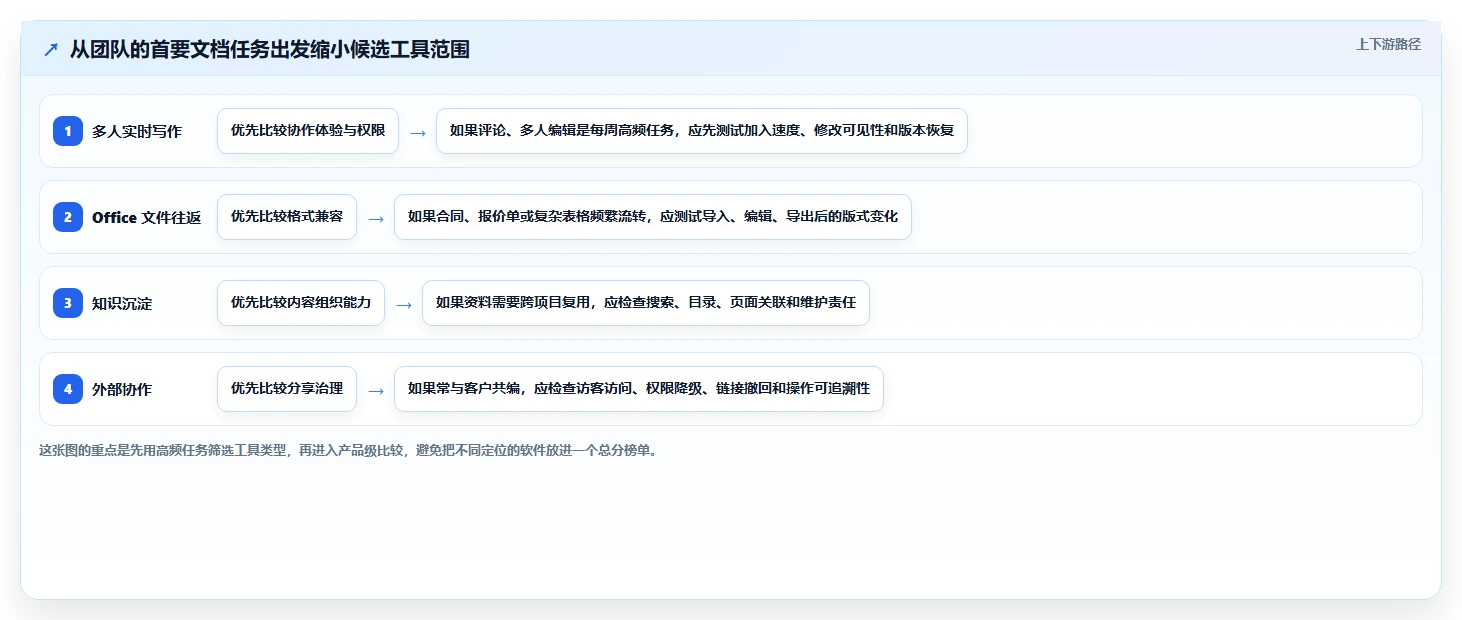Click the heading 从团队的首要文档任务出发缩小候选工具范围
The width and height of the screenshot is (1462, 620).
(x=270, y=49)
